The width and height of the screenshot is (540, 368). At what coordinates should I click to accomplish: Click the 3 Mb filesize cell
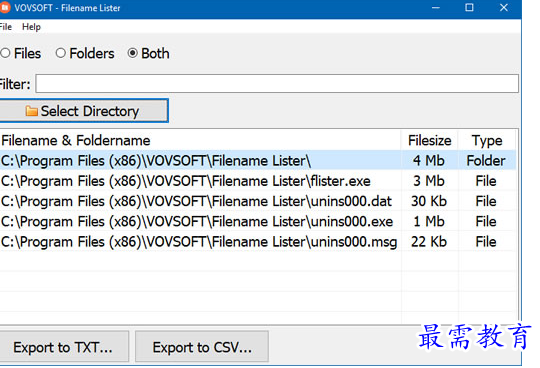(429, 181)
